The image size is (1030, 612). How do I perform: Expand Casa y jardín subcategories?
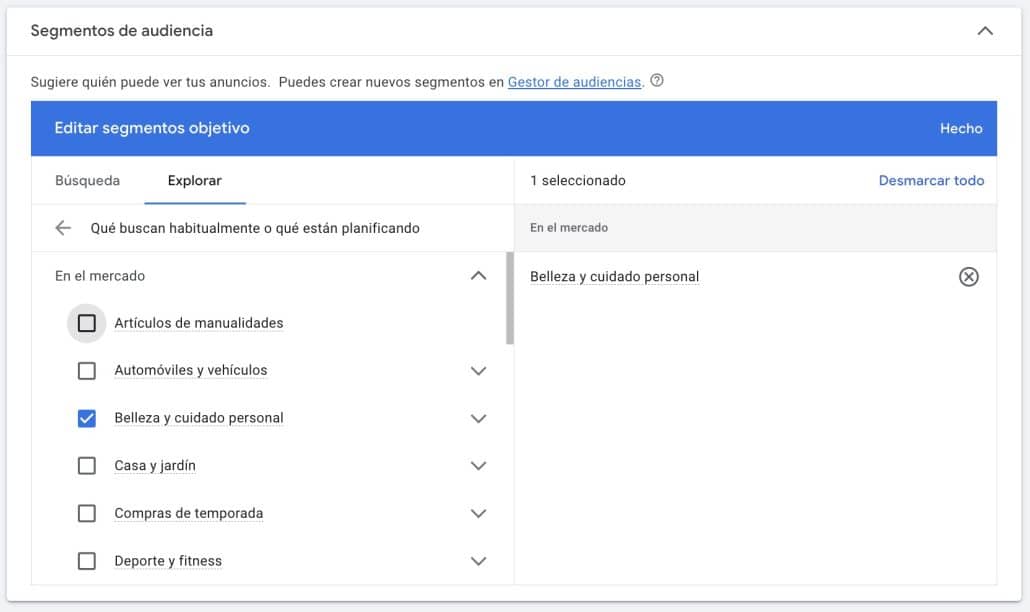click(478, 466)
